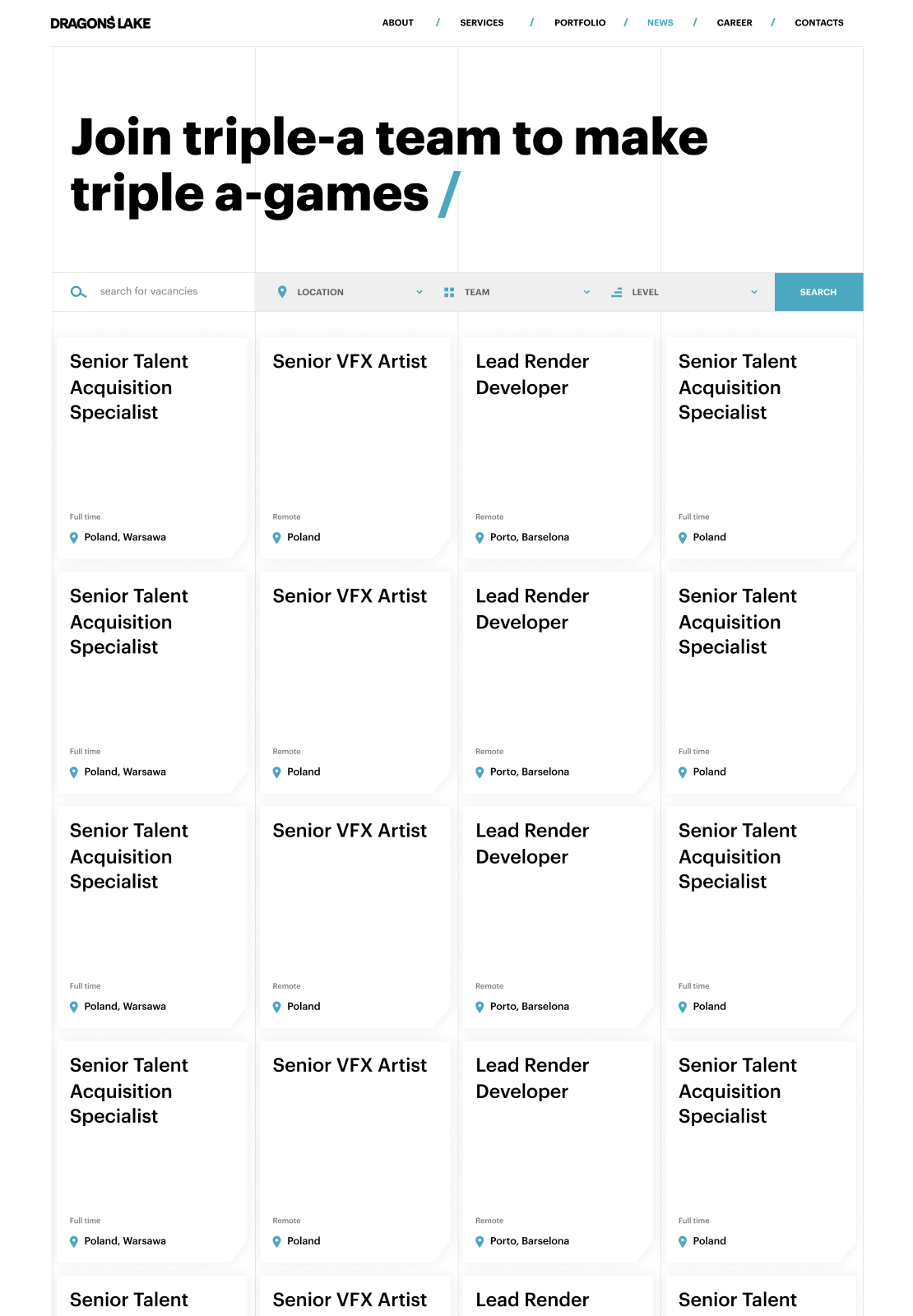Click the Search button

(x=818, y=292)
